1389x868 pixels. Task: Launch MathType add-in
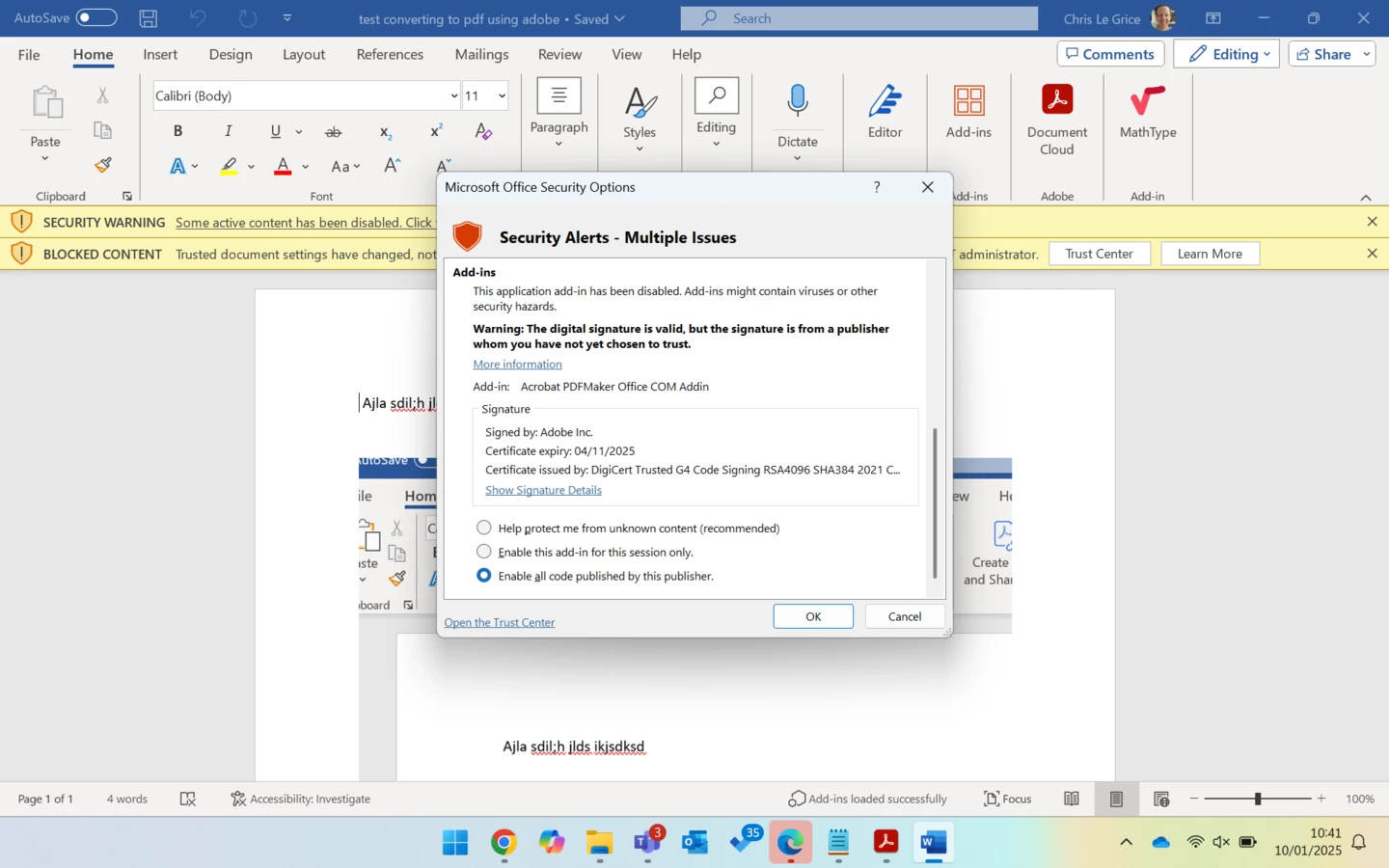click(x=1148, y=112)
